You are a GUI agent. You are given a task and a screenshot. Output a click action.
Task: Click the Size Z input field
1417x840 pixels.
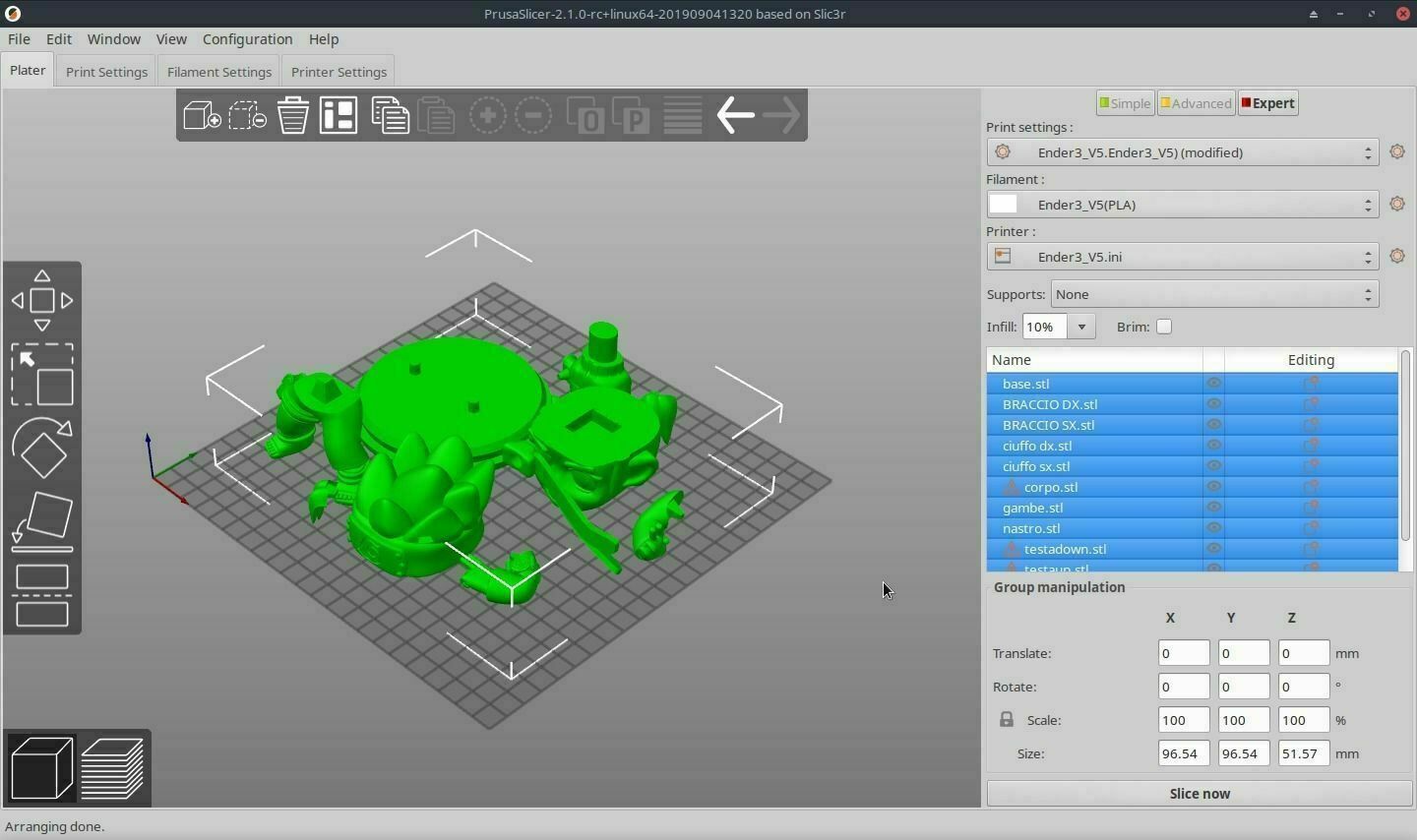point(1304,753)
